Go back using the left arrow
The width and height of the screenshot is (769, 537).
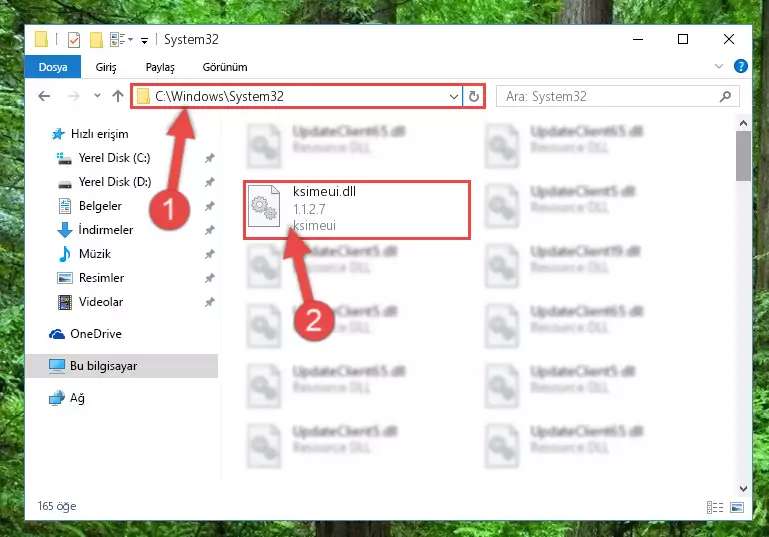44,96
